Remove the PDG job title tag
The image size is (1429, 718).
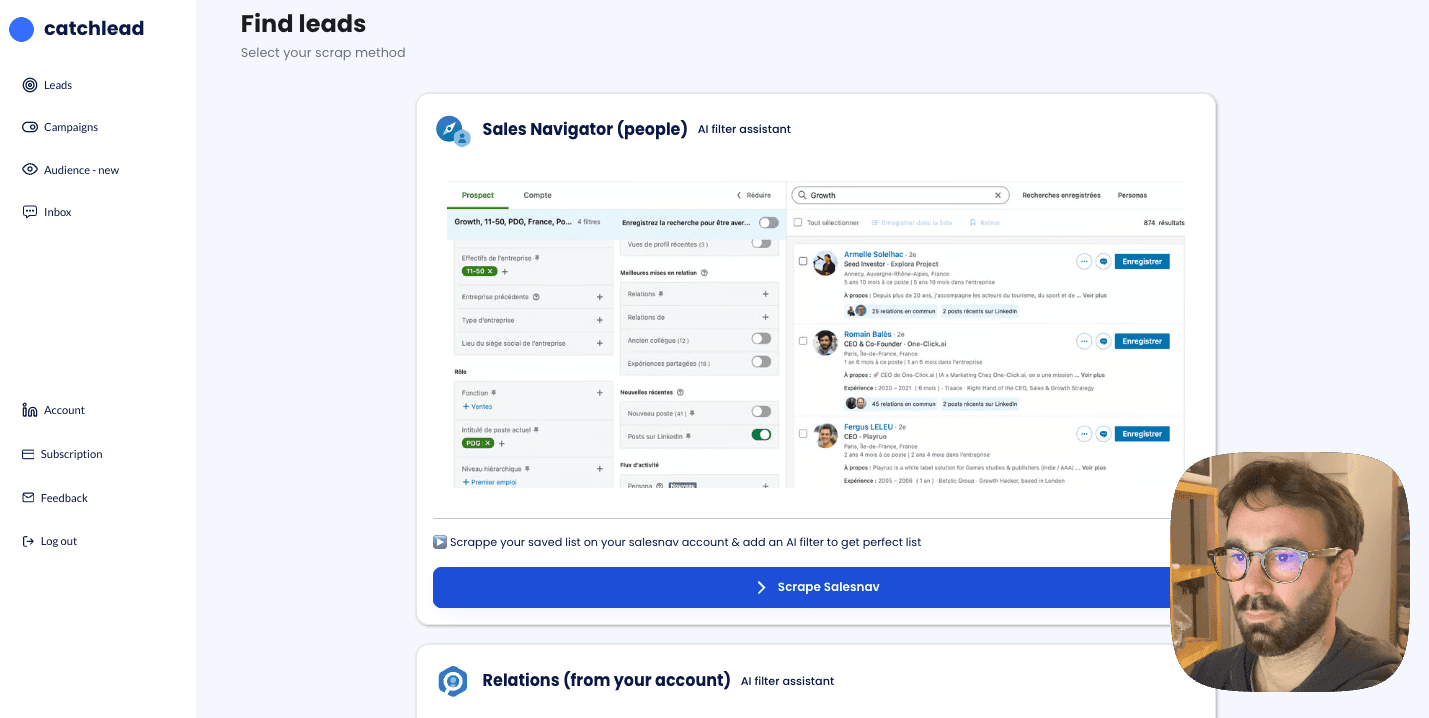[488, 443]
